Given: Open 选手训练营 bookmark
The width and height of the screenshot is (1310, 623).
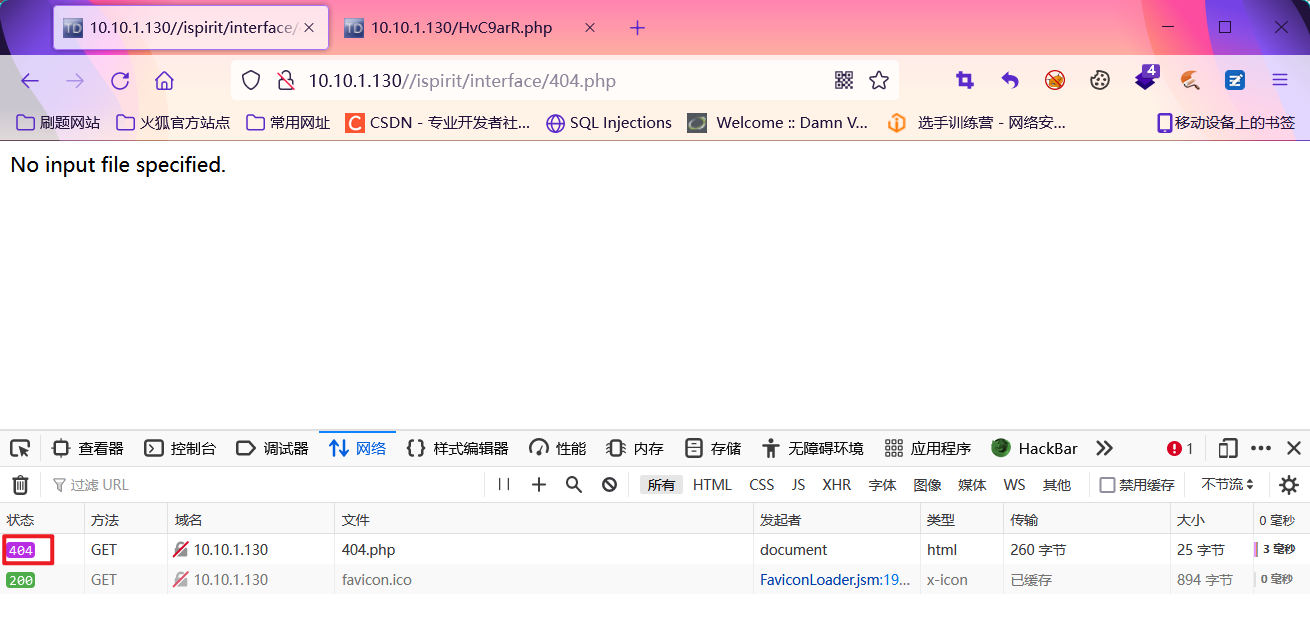Looking at the screenshot, I should click(977, 123).
